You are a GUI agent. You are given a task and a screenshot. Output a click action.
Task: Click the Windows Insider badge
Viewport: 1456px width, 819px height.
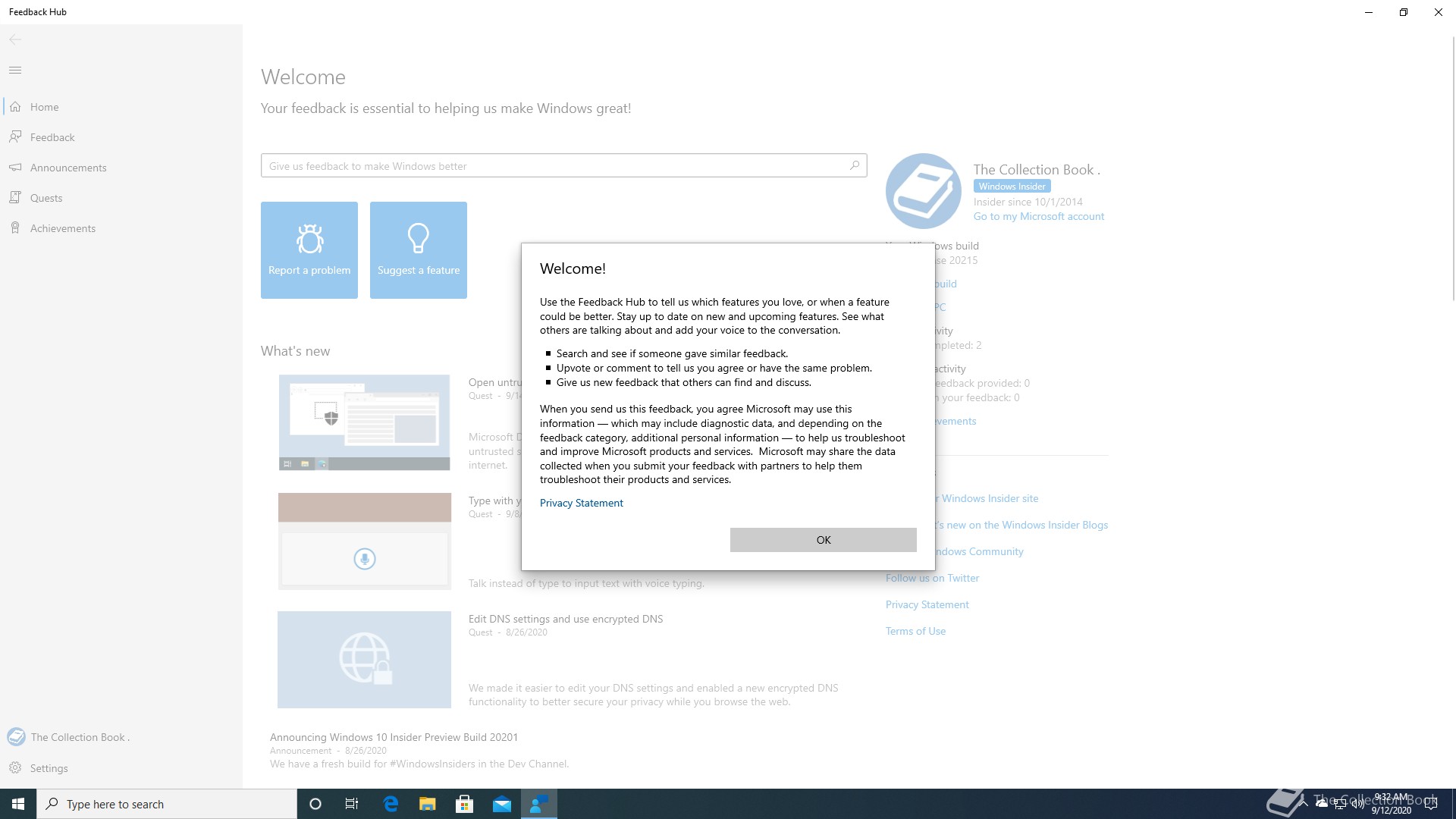1012,187
